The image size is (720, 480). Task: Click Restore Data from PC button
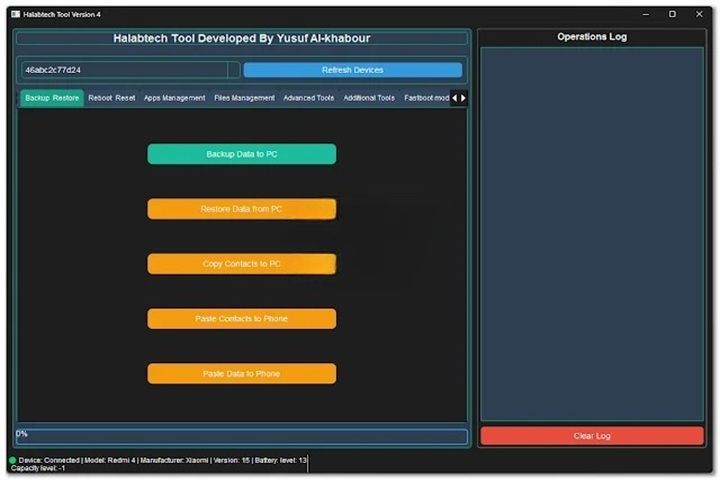241,209
